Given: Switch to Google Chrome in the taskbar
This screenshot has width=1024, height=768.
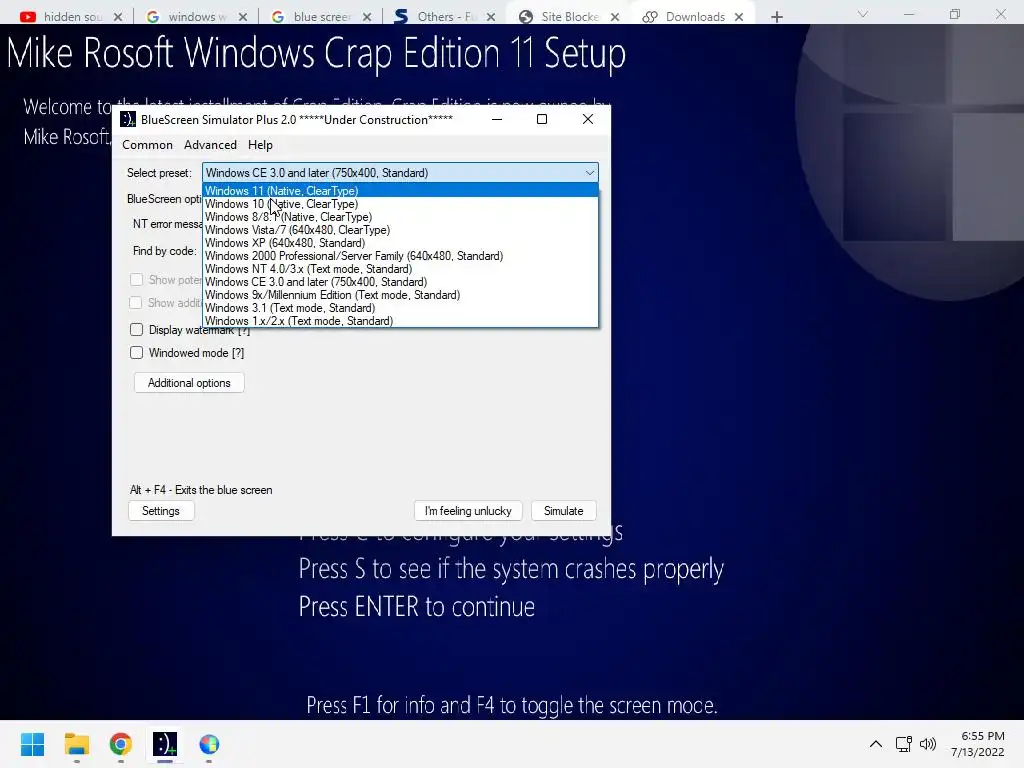Looking at the screenshot, I should point(121,744).
